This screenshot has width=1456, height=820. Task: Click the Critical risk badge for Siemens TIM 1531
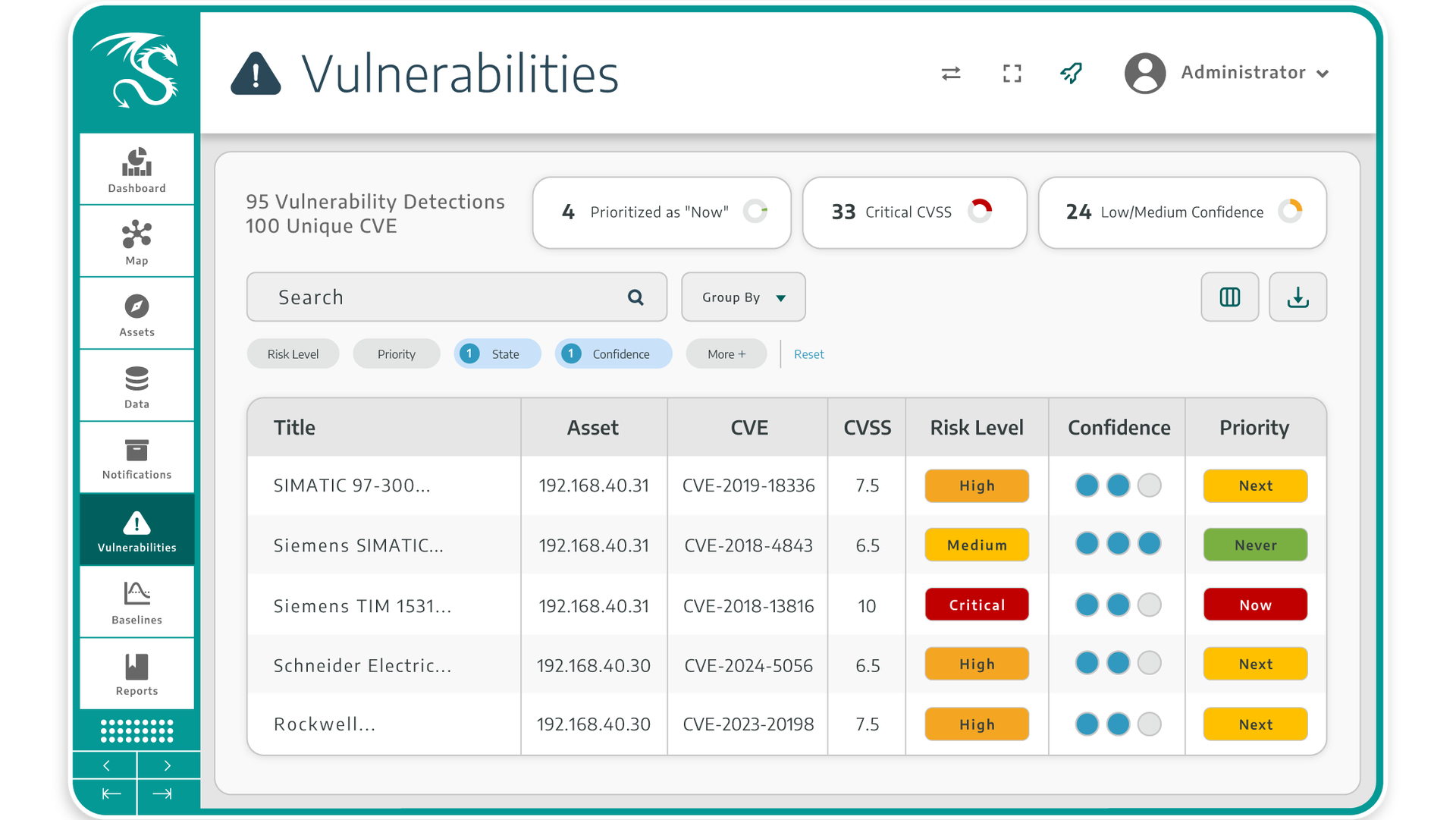[x=977, y=605]
